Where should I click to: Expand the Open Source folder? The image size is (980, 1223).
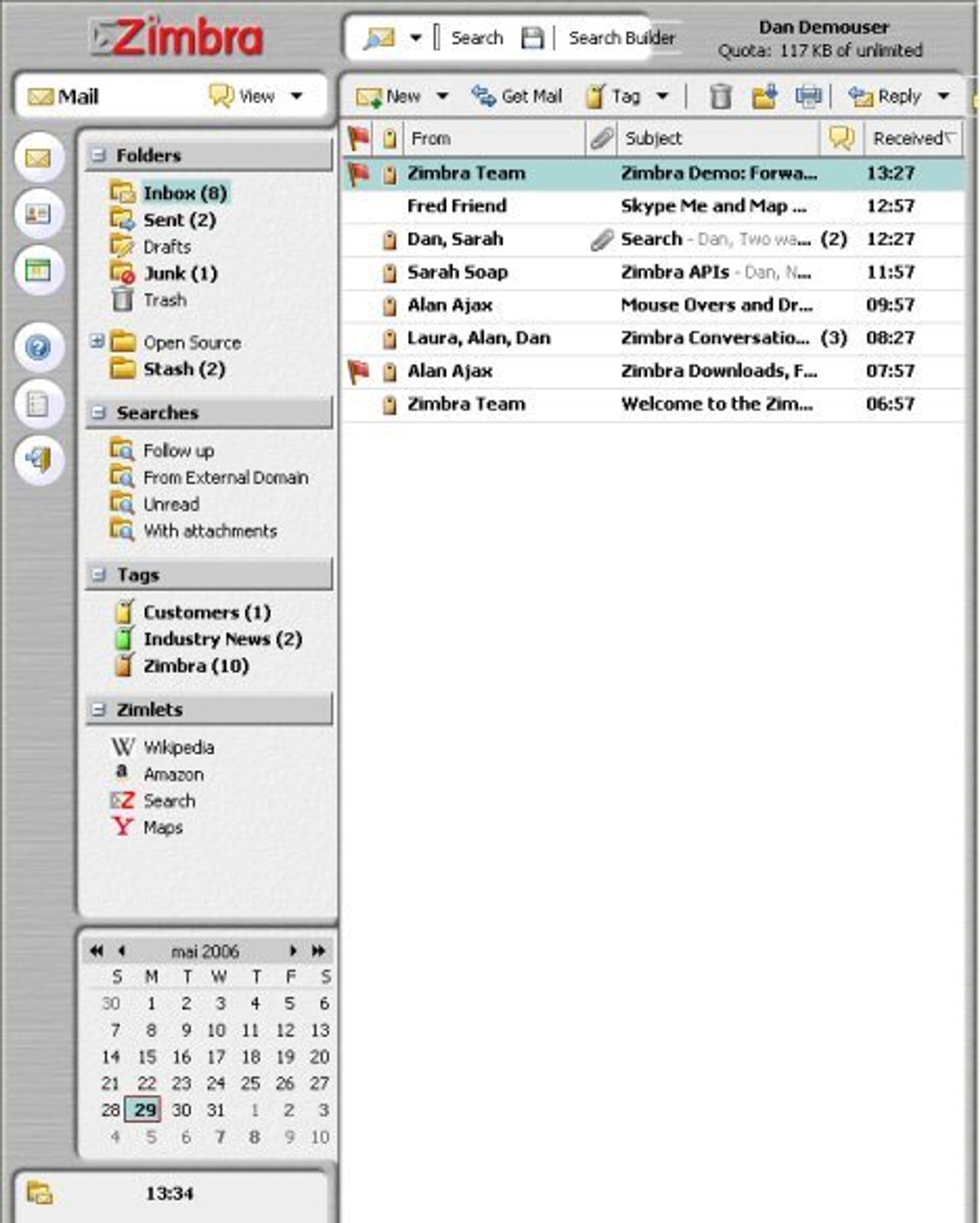(x=97, y=341)
